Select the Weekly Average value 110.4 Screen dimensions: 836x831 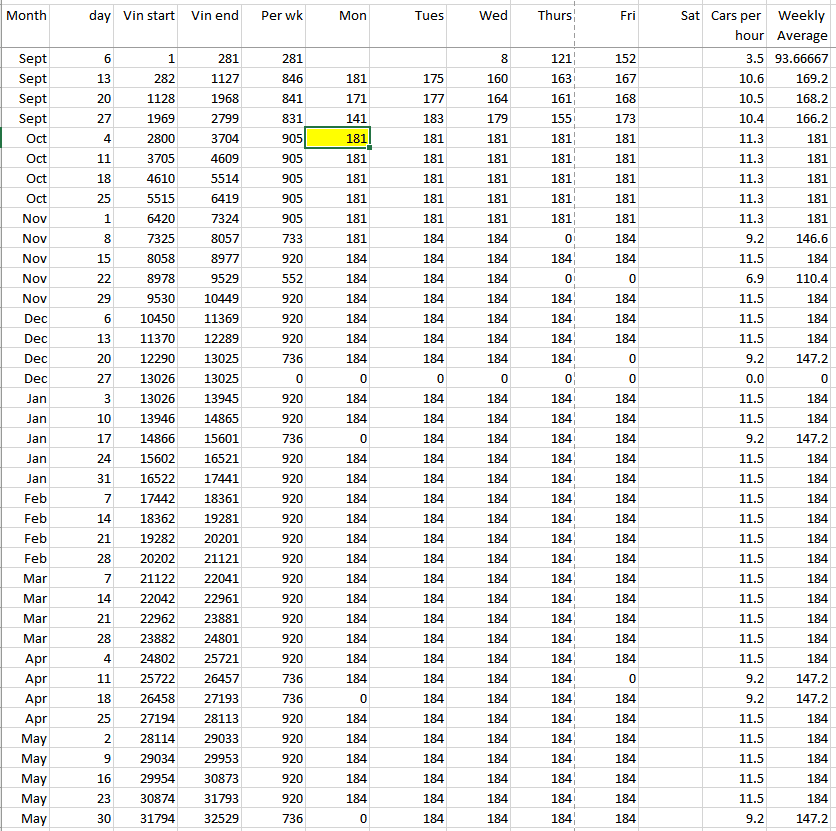click(x=801, y=279)
